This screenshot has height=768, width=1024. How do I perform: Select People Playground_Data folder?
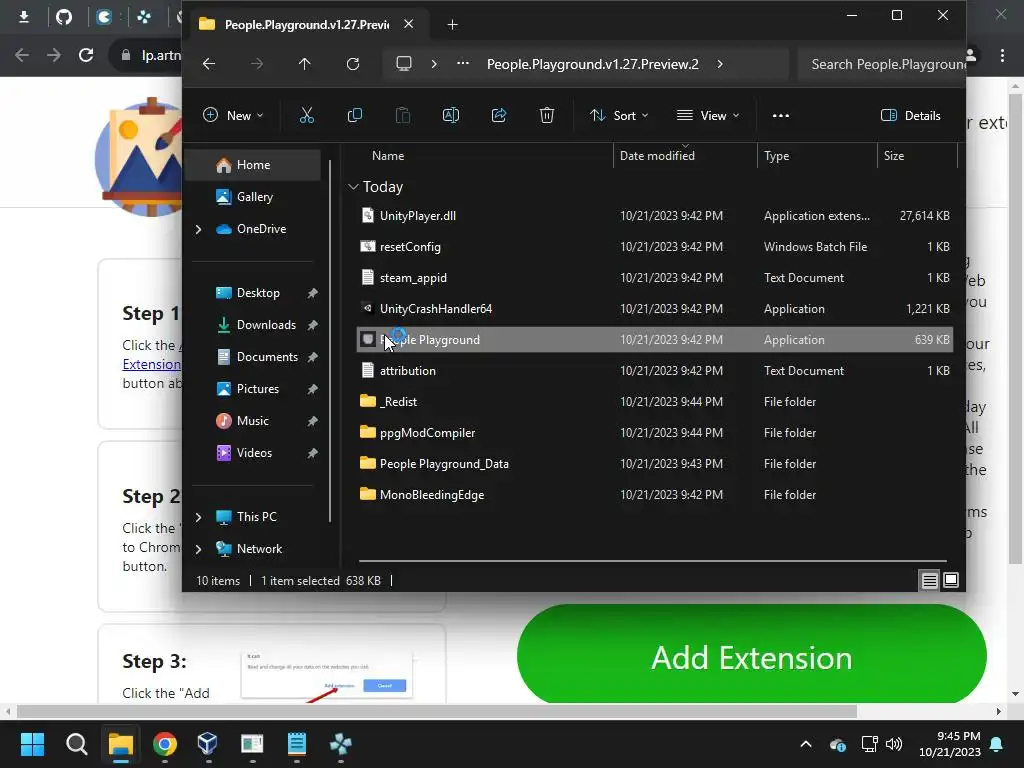[x=655, y=464]
